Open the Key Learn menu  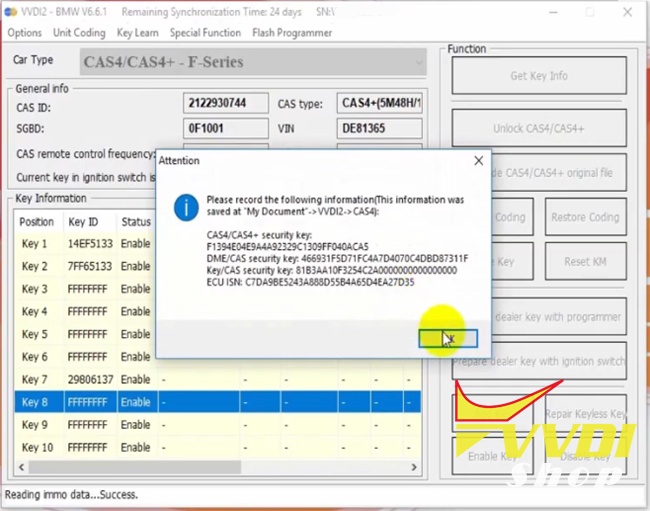tap(138, 33)
